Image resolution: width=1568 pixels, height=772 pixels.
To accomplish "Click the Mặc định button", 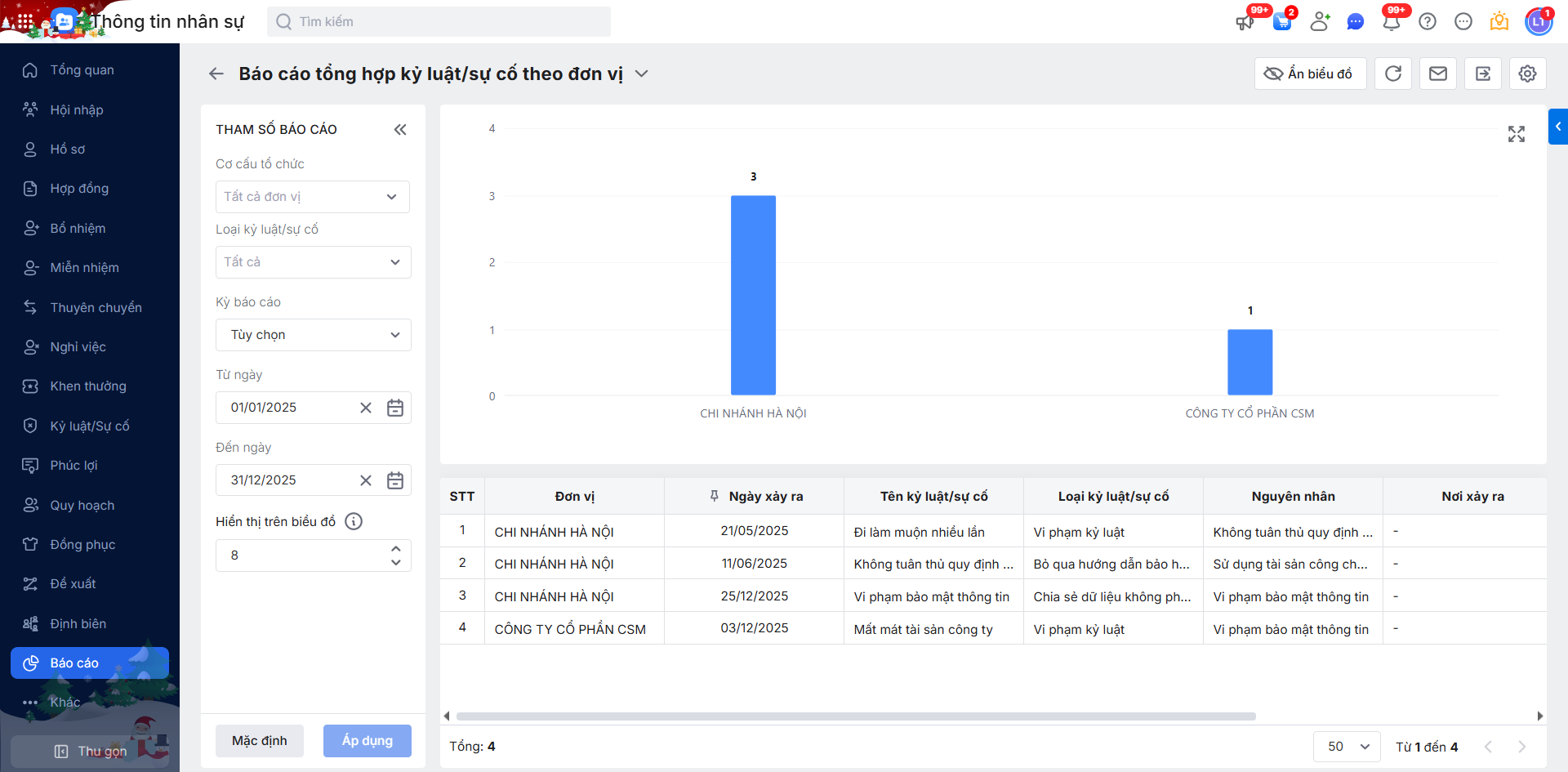I will 260,741.
